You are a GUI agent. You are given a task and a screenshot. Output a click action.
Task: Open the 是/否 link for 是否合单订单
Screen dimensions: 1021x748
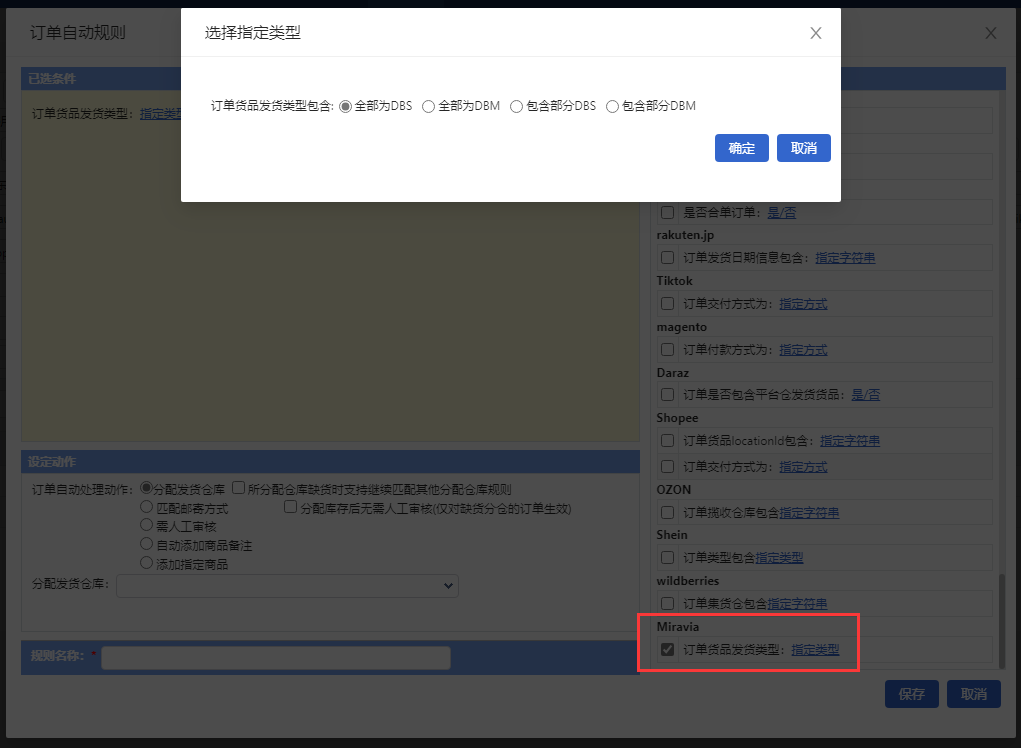click(781, 213)
